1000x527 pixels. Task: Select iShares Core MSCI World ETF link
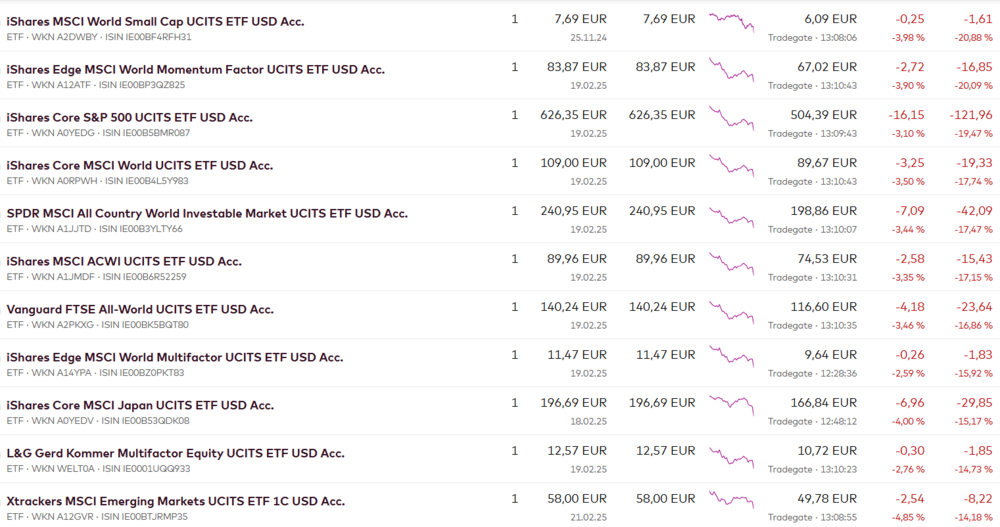(x=139, y=165)
